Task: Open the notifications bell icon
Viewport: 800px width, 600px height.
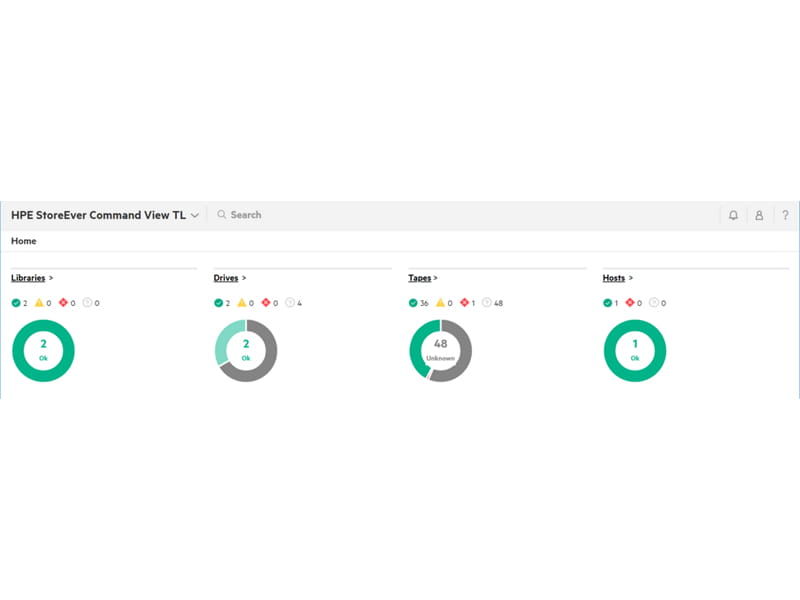Action: point(735,215)
